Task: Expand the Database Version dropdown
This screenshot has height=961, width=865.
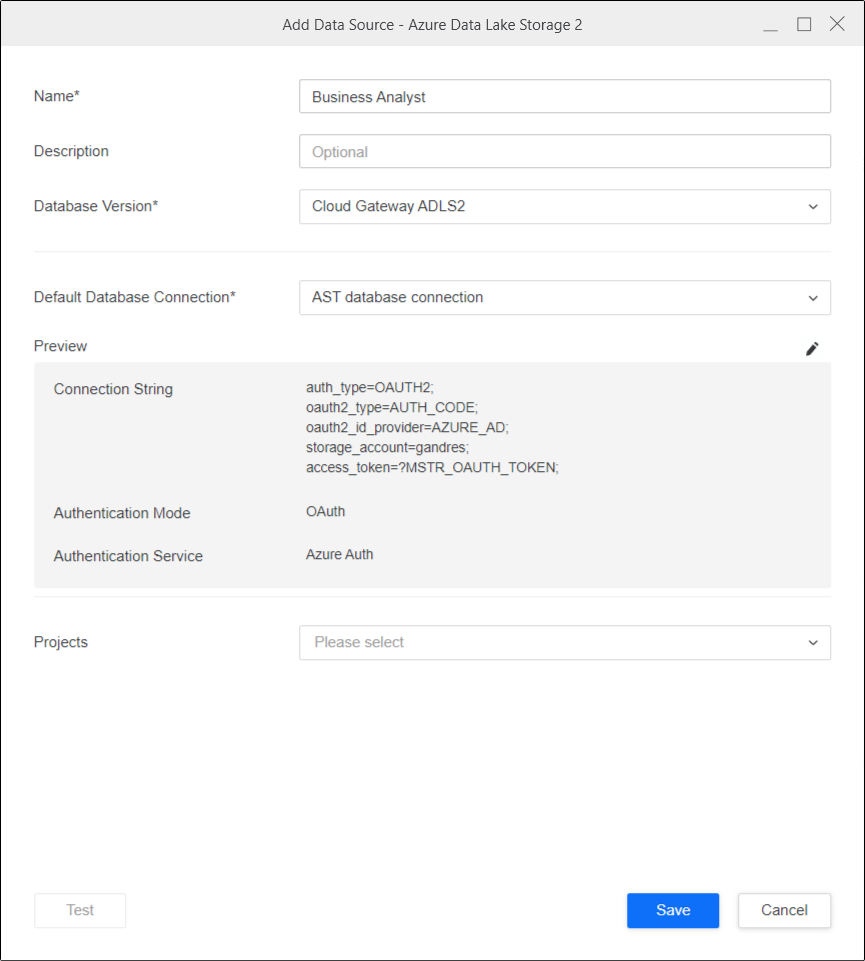Action: click(564, 207)
